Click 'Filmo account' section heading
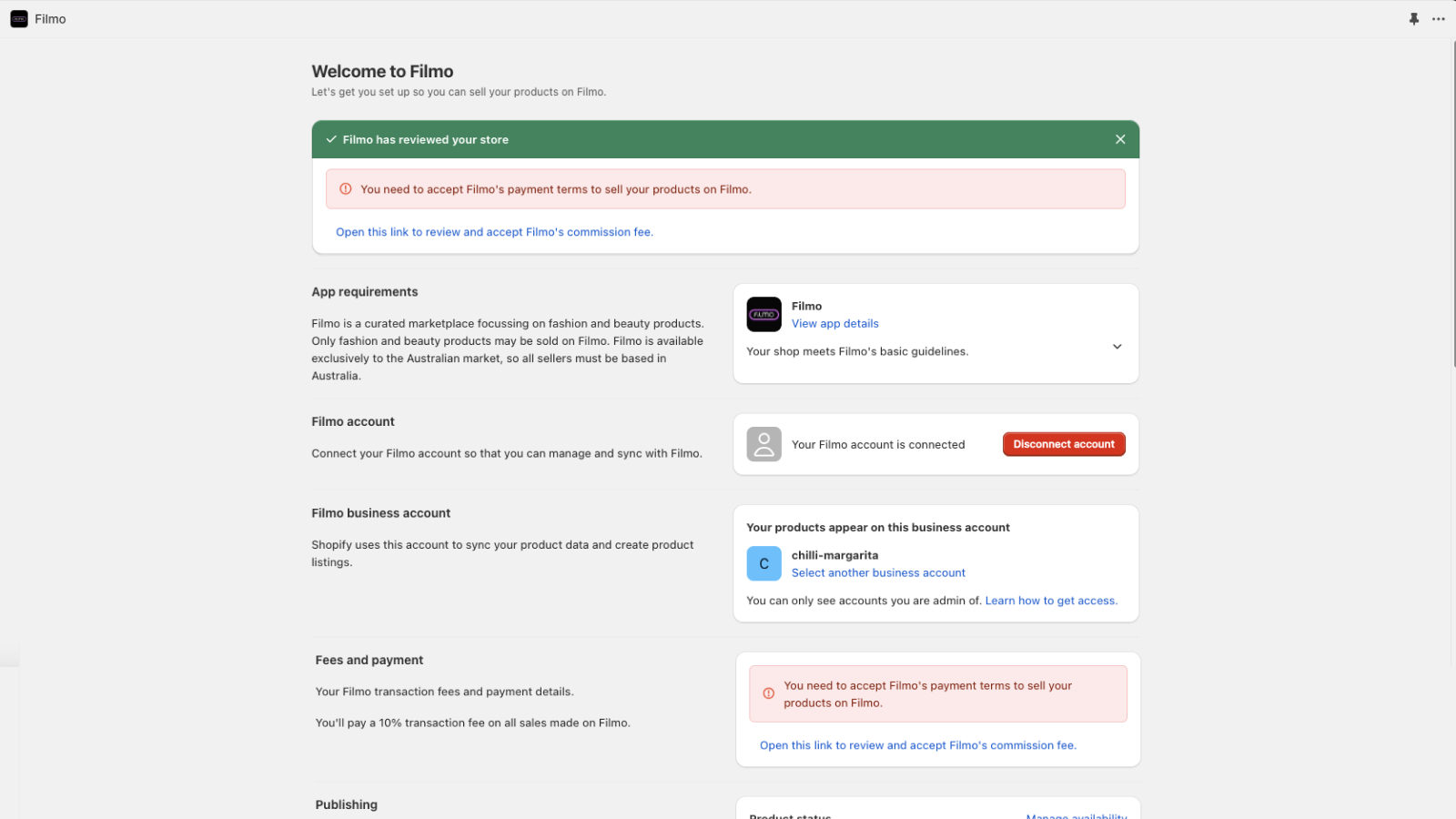 tap(353, 422)
